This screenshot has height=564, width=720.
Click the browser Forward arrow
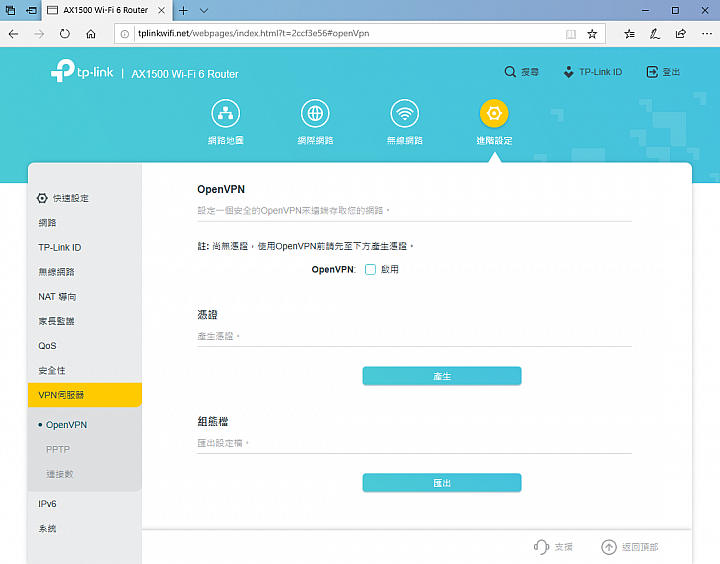[39, 34]
